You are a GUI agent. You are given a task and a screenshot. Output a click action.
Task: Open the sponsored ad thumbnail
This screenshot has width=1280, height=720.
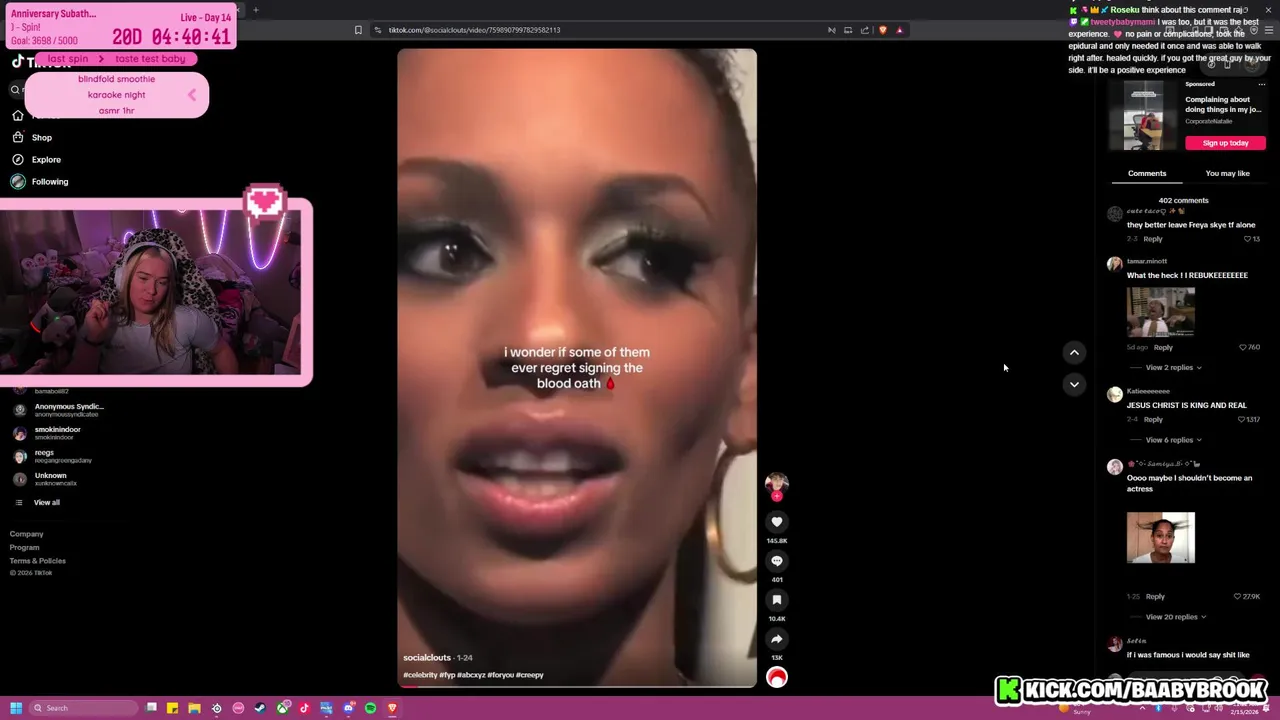click(1143, 116)
